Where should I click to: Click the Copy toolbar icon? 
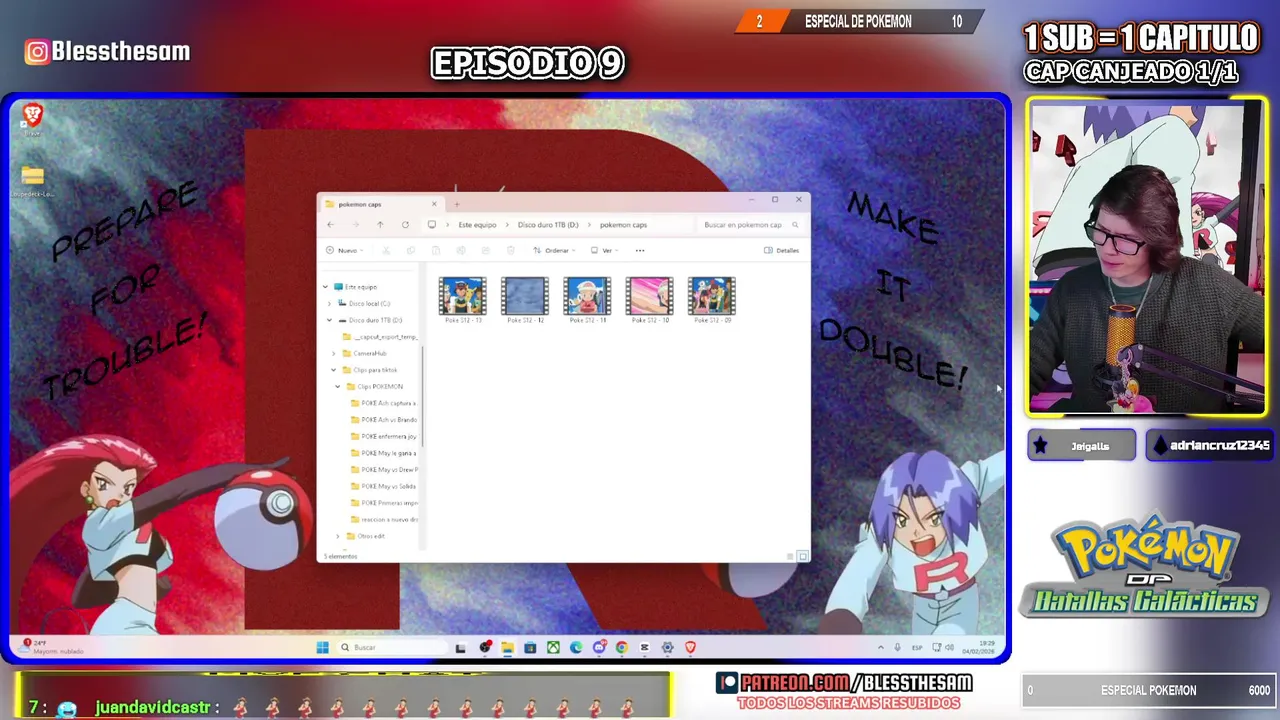coord(410,250)
